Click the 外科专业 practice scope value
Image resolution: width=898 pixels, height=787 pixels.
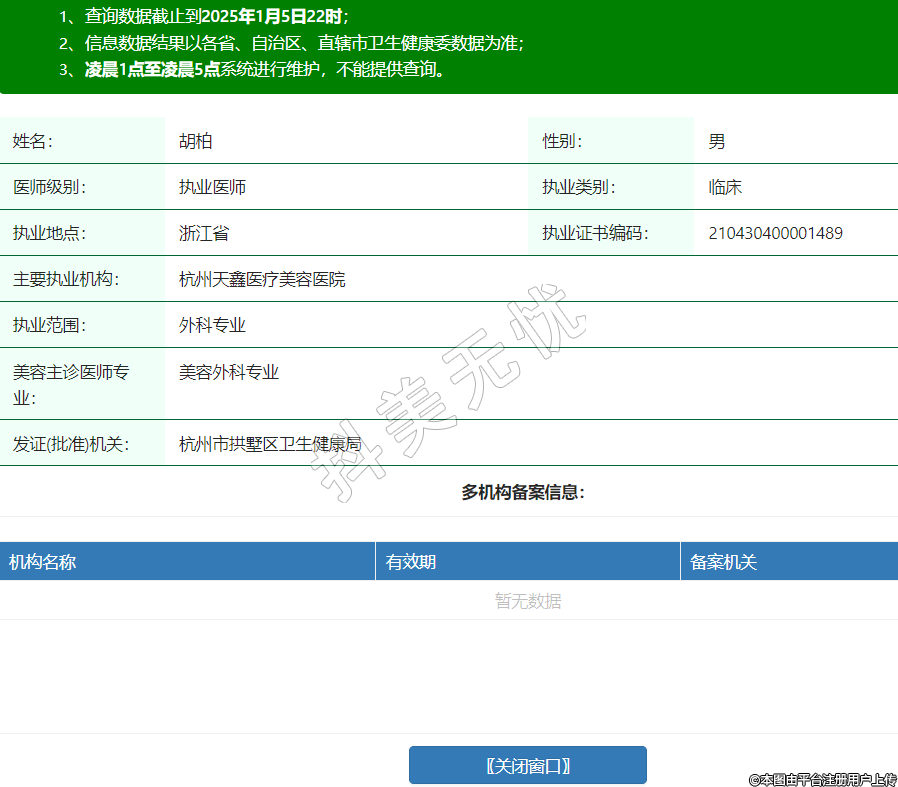[212, 326]
